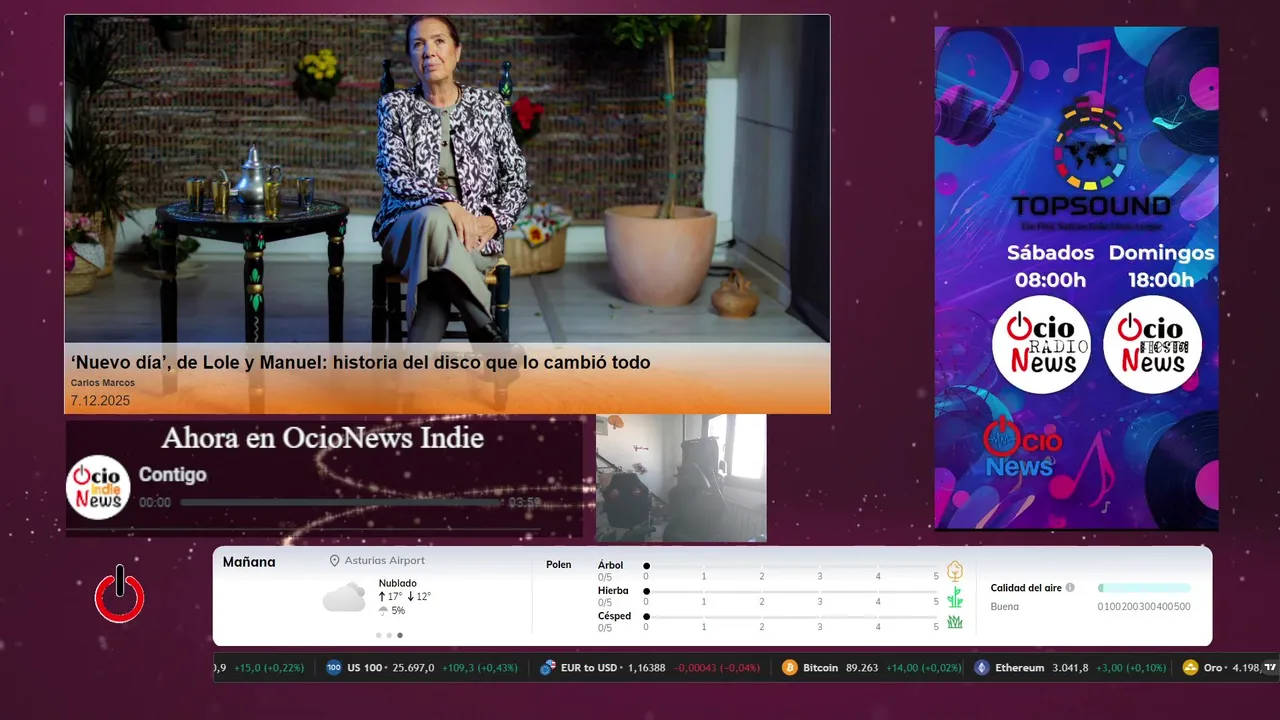Screen dimensions: 1280x720
Task: Open the Ethereum ticker label
Action: tap(1019, 668)
